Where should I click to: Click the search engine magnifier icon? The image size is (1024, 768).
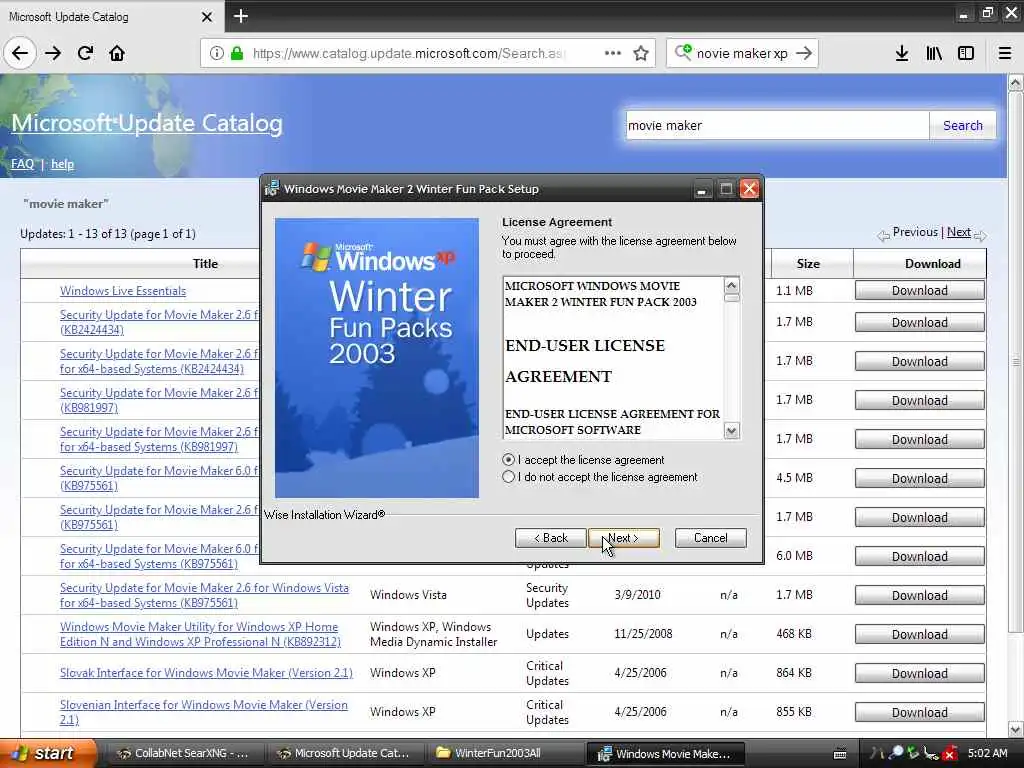(682, 52)
